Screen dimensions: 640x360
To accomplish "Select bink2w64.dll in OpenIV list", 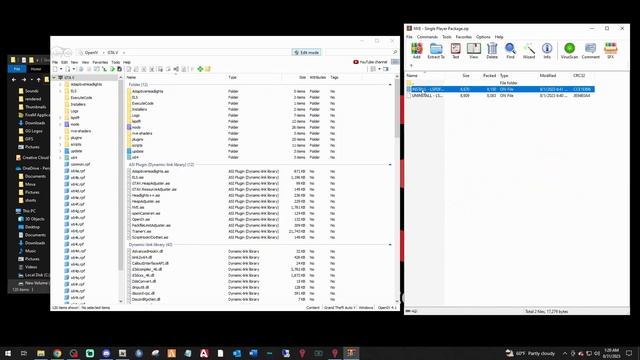I will coord(142,258).
